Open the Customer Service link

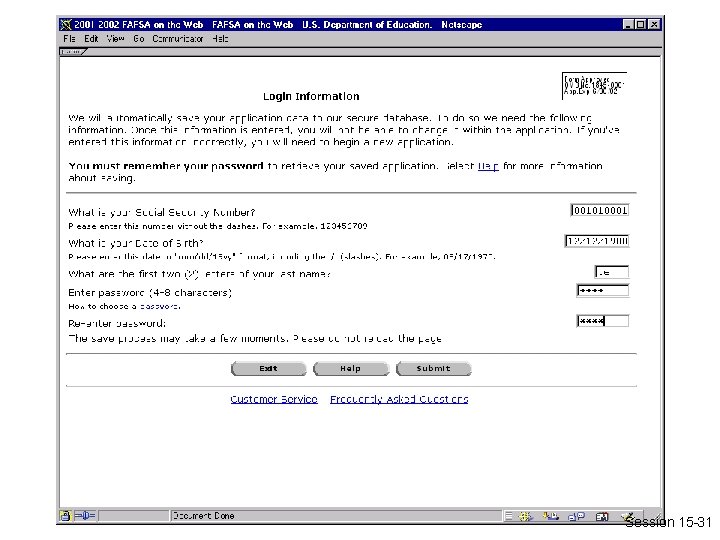coord(274,399)
